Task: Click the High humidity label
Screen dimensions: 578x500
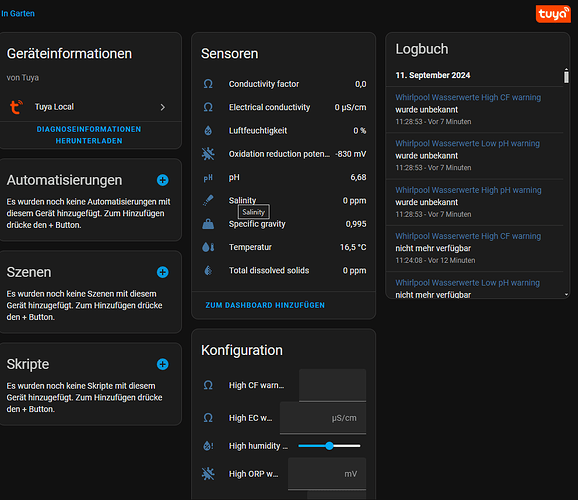Action: pos(258,446)
